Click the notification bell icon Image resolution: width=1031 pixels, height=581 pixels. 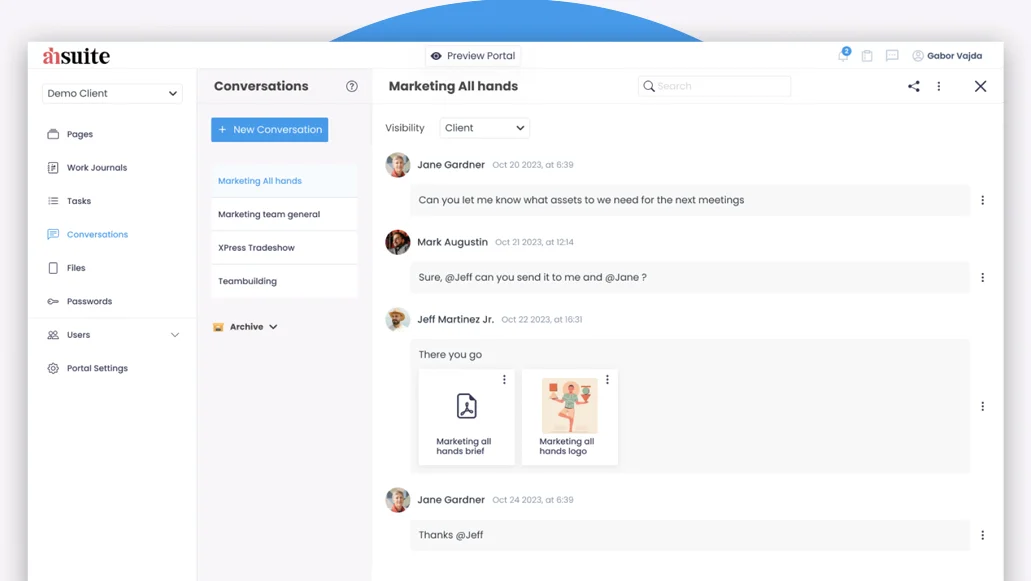click(843, 56)
